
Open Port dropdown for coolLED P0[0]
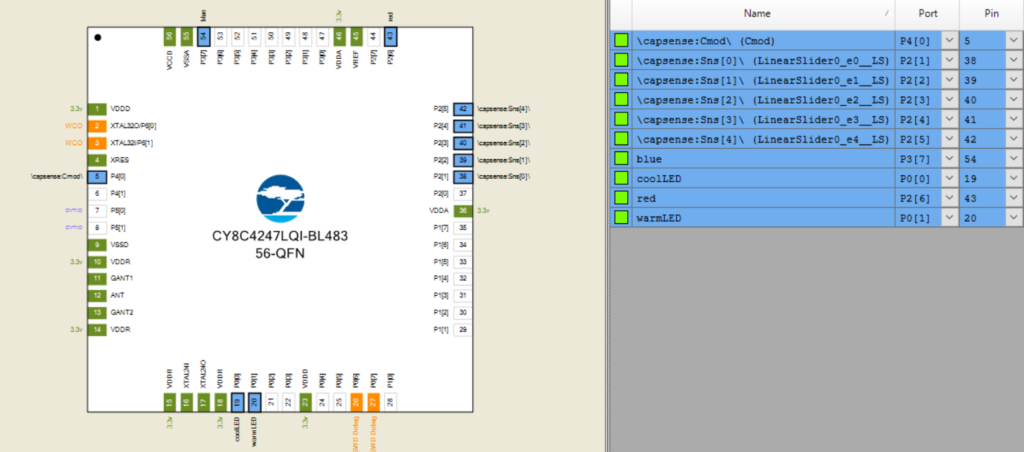(x=950, y=178)
